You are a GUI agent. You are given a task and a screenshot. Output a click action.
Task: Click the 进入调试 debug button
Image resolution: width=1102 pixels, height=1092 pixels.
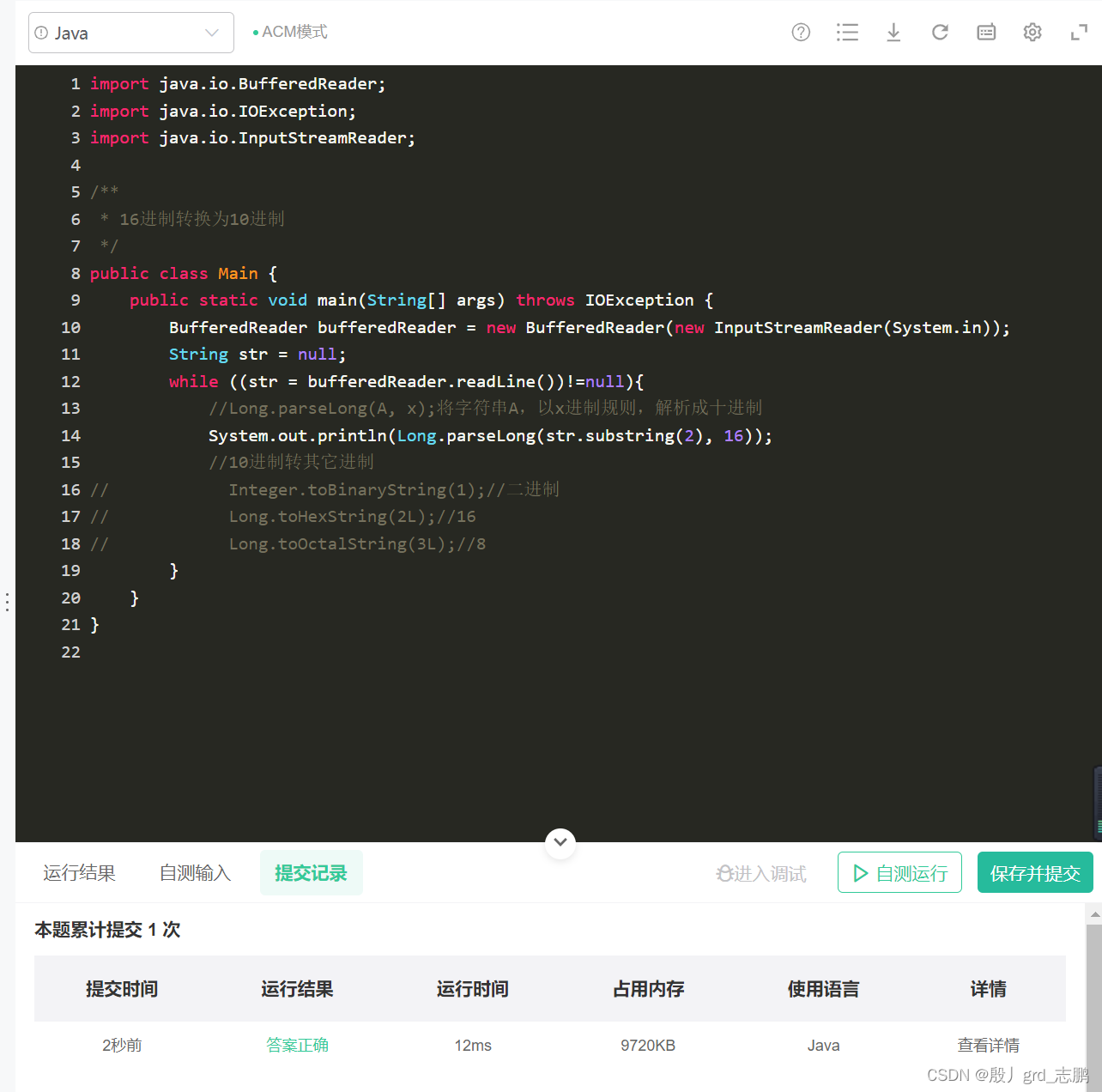coord(761,873)
